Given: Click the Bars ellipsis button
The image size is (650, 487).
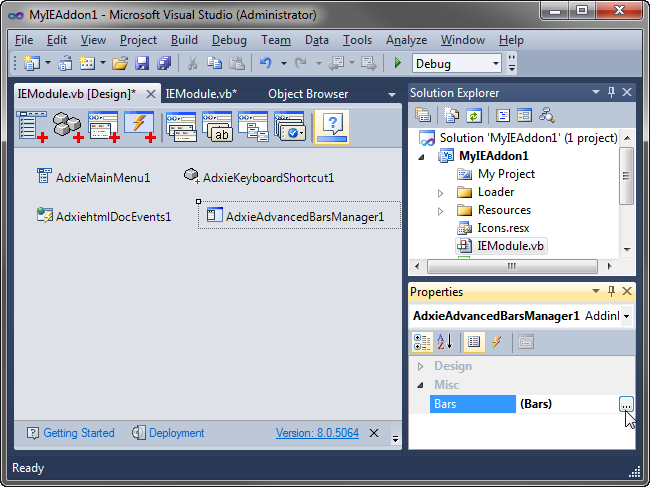Looking at the screenshot, I should 626,404.
